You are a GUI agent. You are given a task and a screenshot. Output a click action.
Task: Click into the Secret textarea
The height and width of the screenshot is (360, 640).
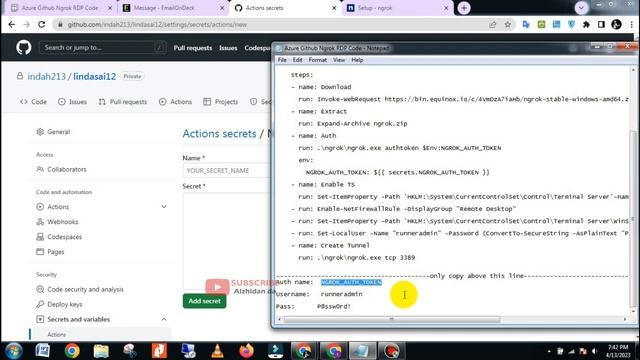(227, 241)
